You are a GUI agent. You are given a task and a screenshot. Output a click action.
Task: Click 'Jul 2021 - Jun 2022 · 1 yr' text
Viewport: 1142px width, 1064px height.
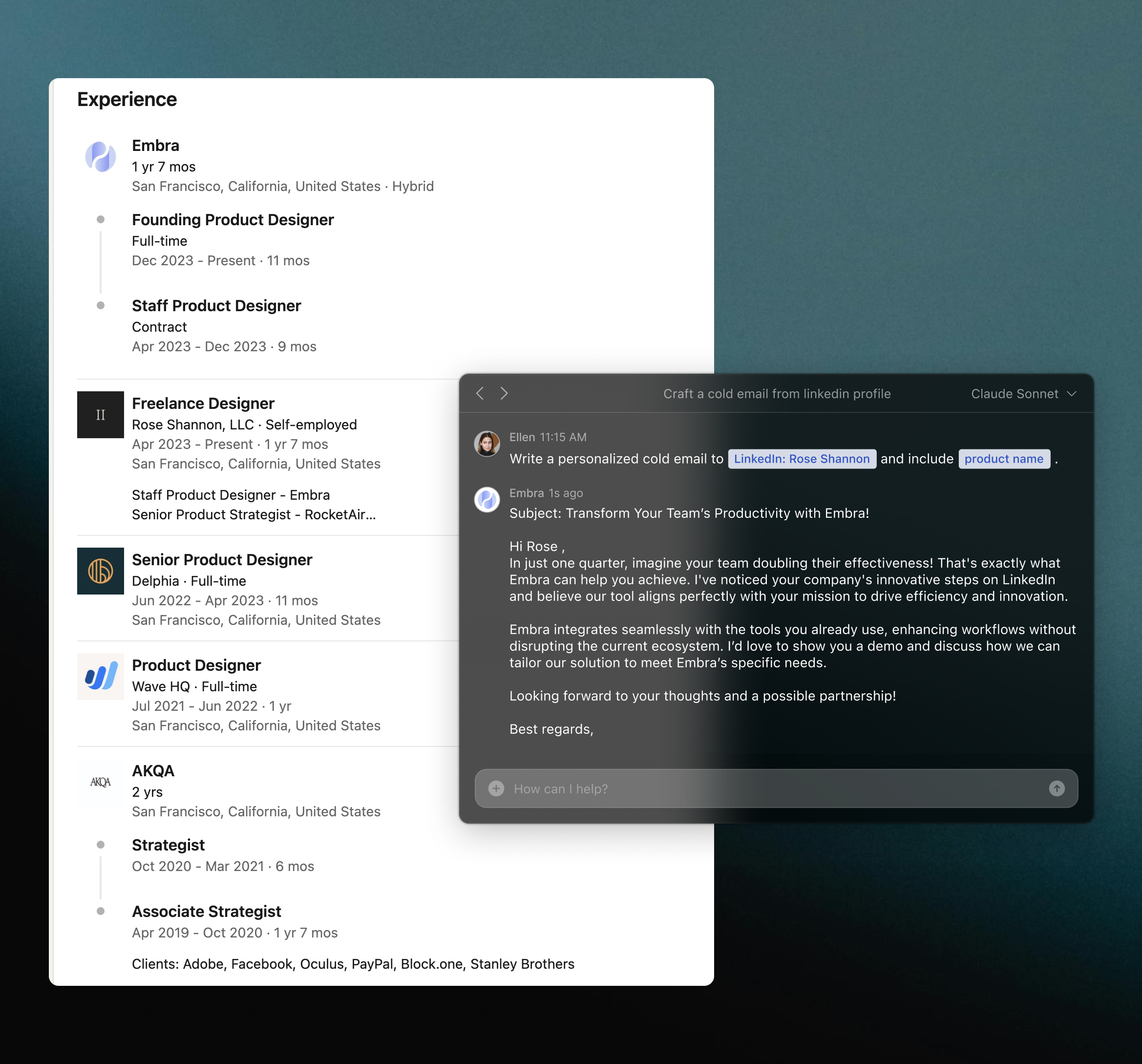click(211, 707)
